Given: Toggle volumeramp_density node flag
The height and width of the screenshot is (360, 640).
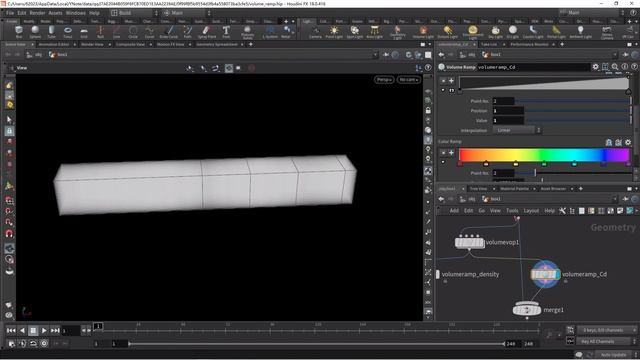Looking at the screenshot, I should pyautogui.click(x=438, y=274).
